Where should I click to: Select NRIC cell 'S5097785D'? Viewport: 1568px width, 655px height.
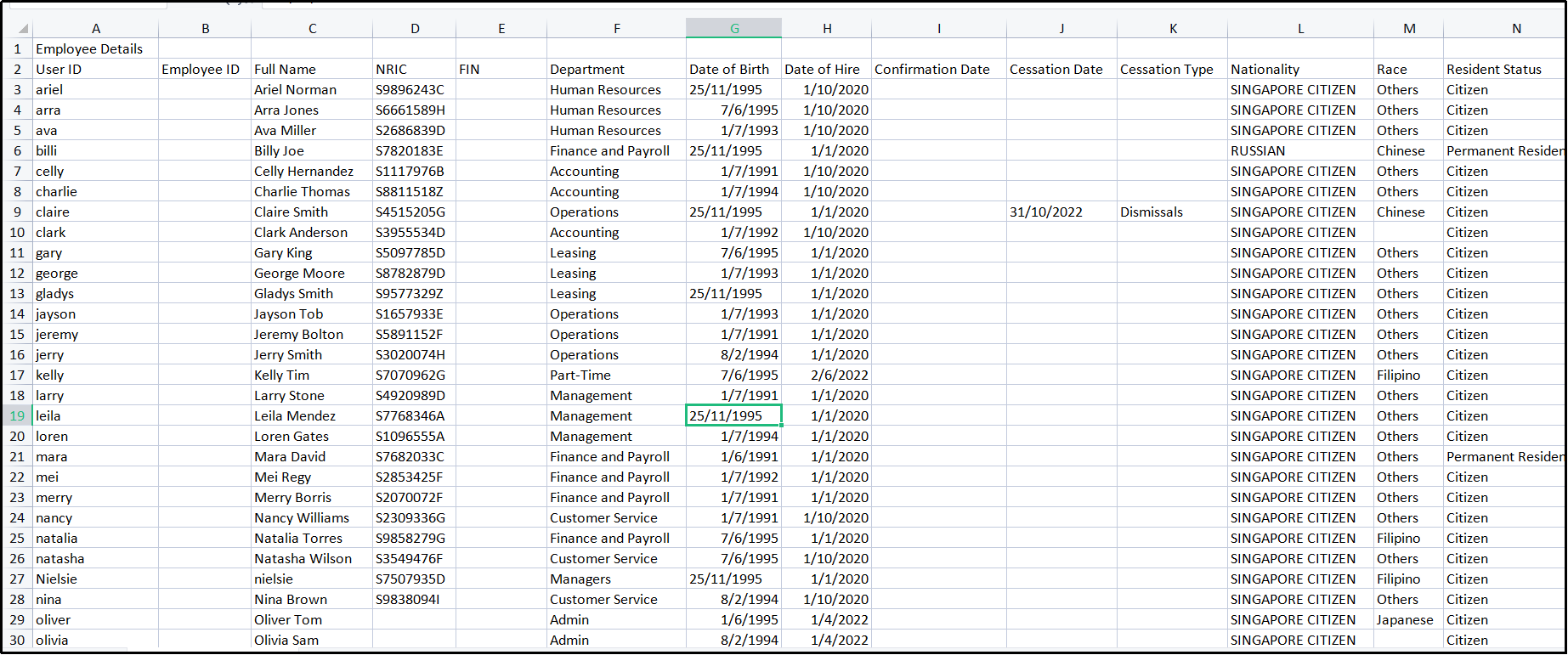[x=415, y=252]
